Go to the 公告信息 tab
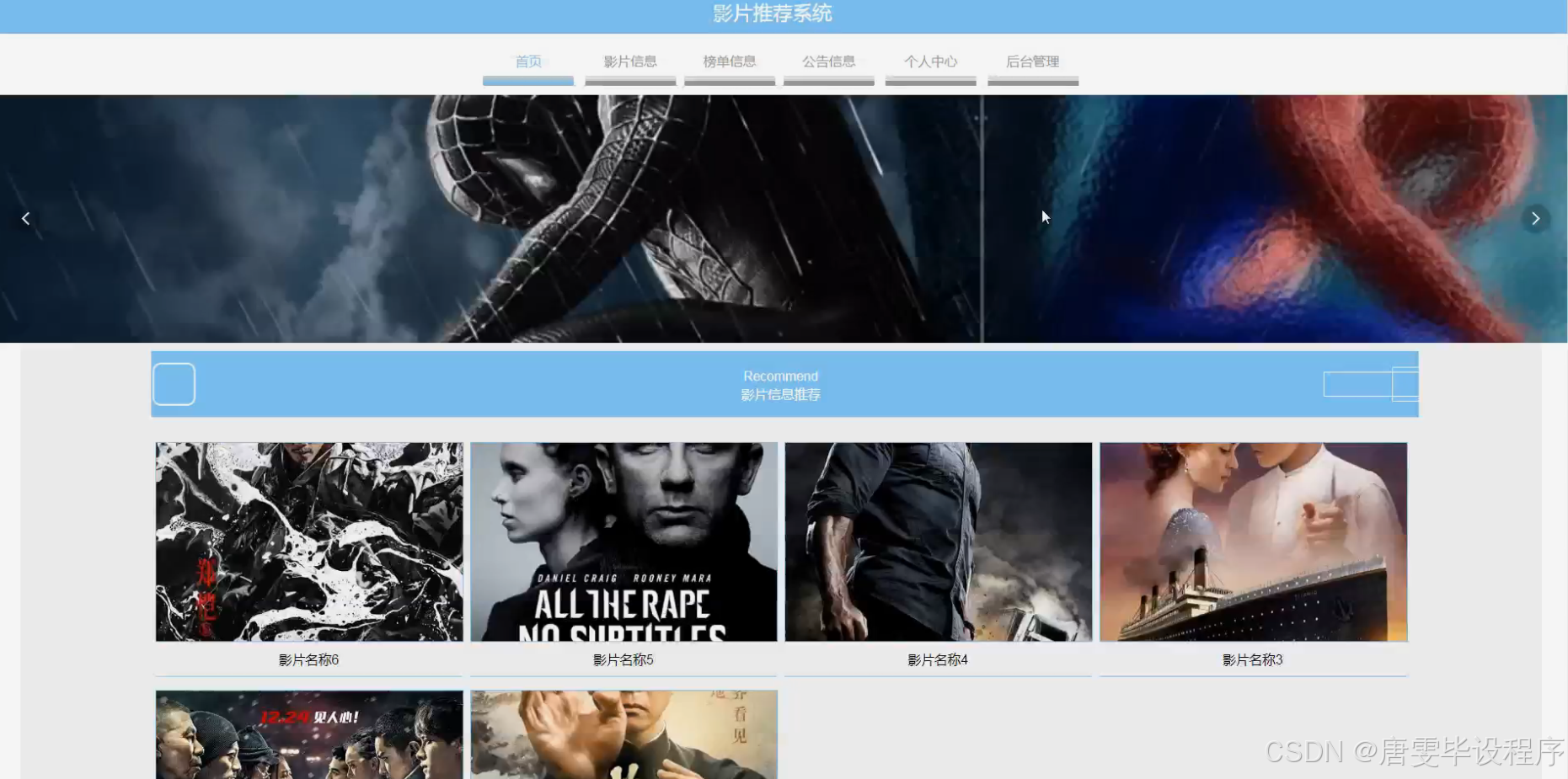The image size is (1568, 779). (829, 62)
